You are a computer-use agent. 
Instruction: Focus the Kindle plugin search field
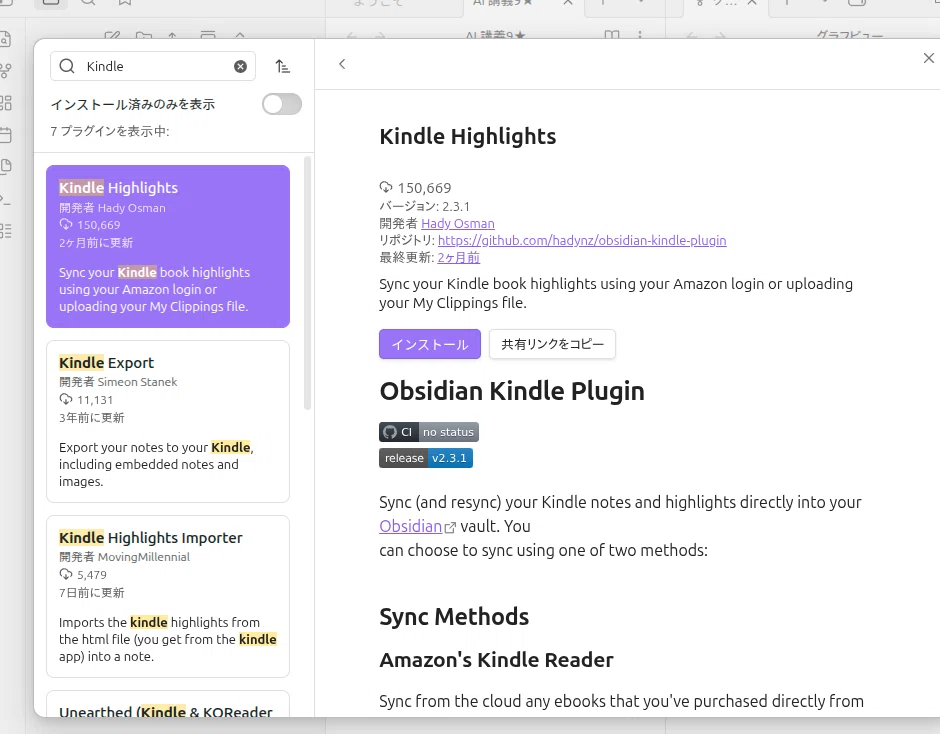[x=153, y=66]
